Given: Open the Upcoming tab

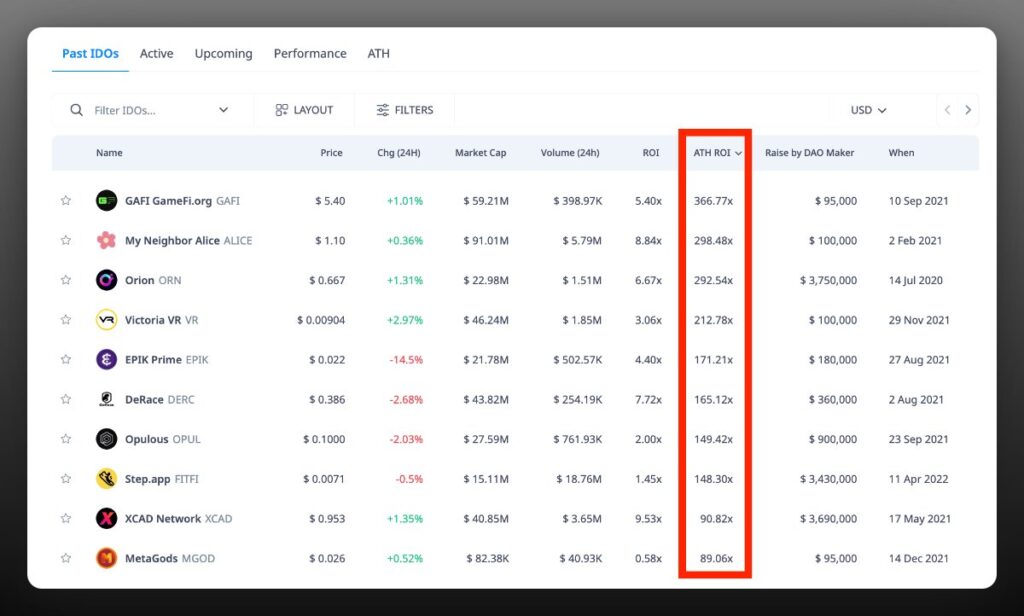Looking at the screenshot, I should (x=223, y=54).
